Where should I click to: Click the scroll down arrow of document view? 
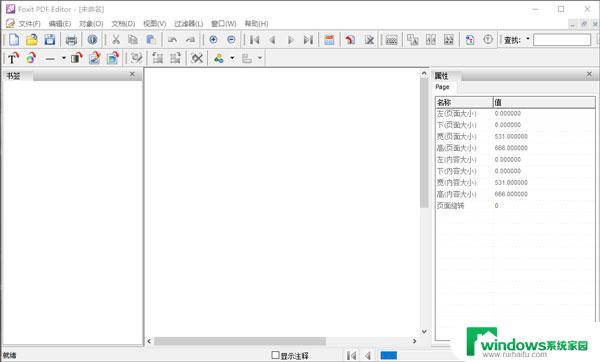pos(424,331)
